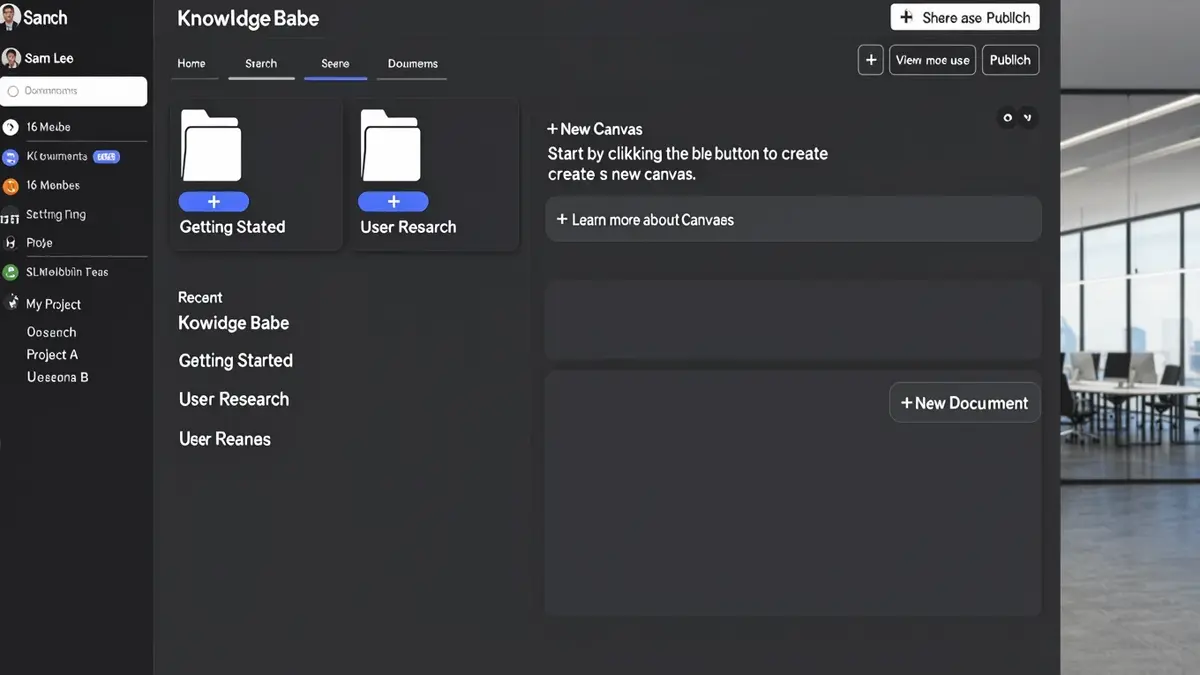Click the blue badge next to "K(ouments"
The width and height of the screenshot is (1200, 675).
[106, 157]
